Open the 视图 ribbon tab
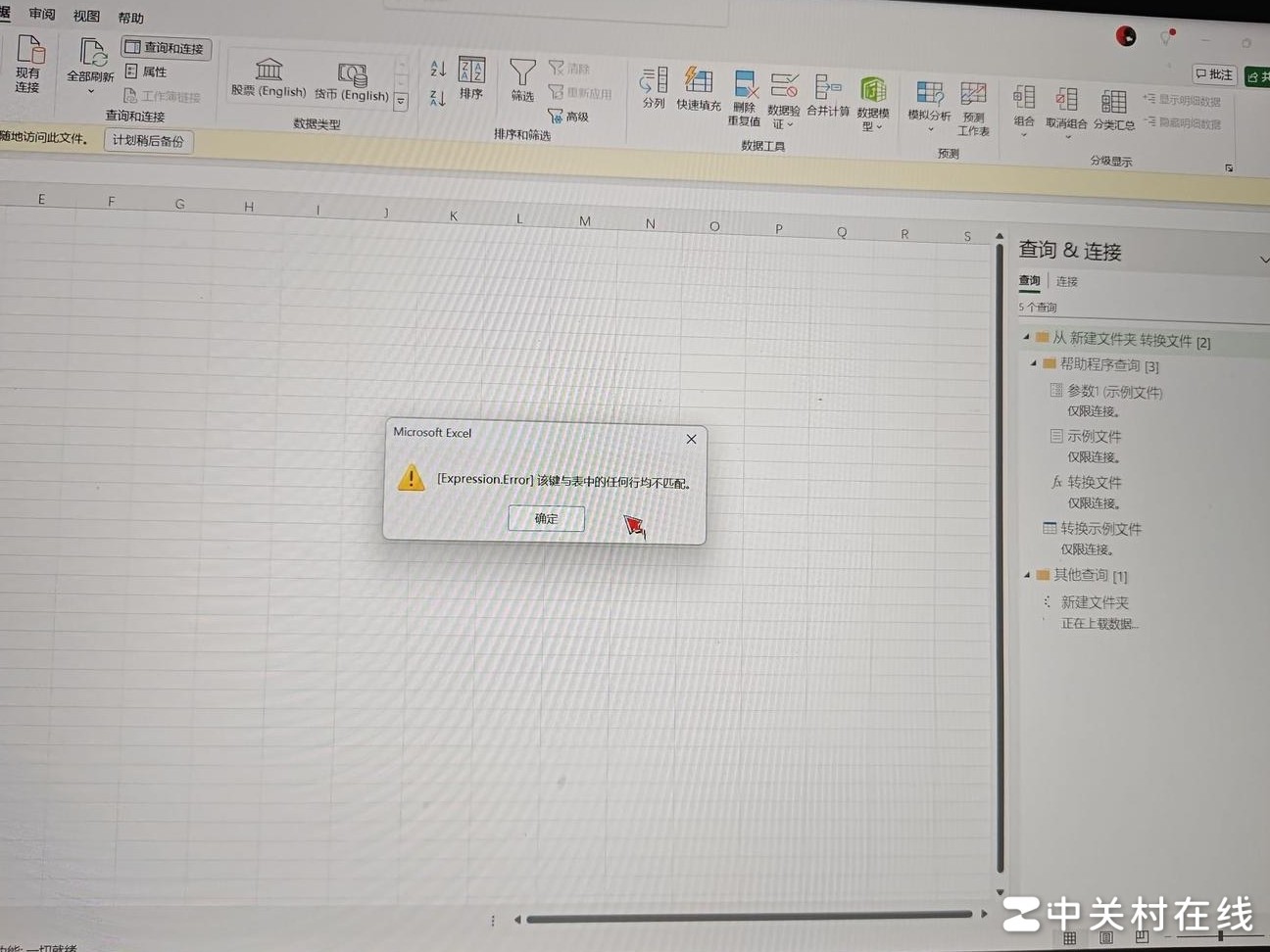The width and height of the screenshot is (1270, 952). 86,16
